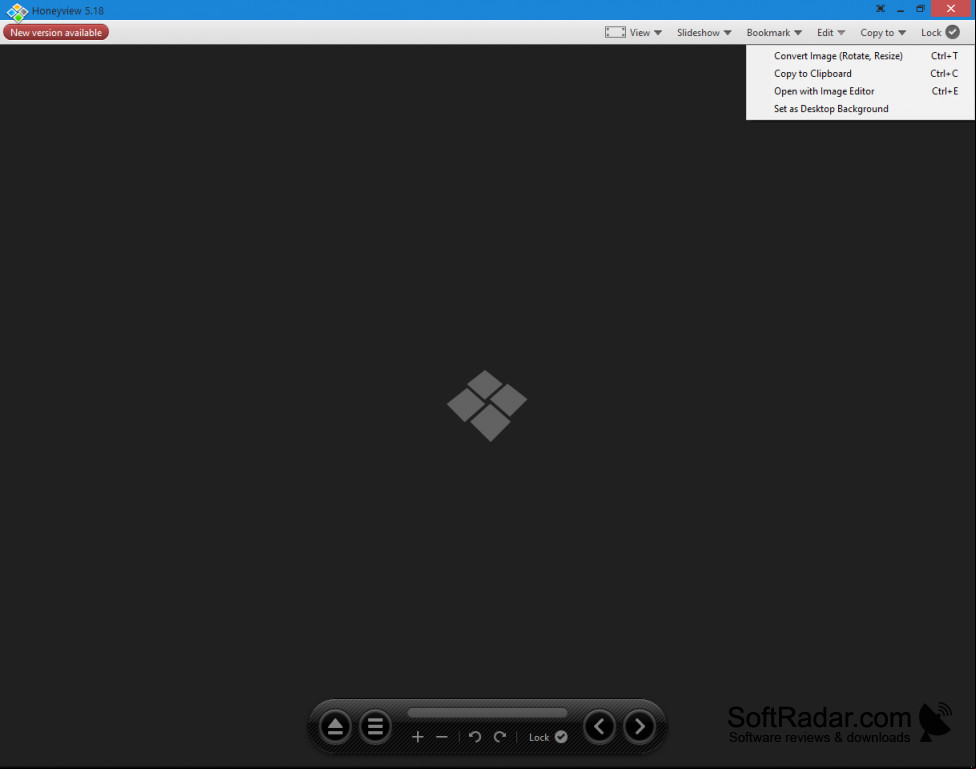Zoom out with the minus icon
The image size is (976, 769).
[442, 737]
